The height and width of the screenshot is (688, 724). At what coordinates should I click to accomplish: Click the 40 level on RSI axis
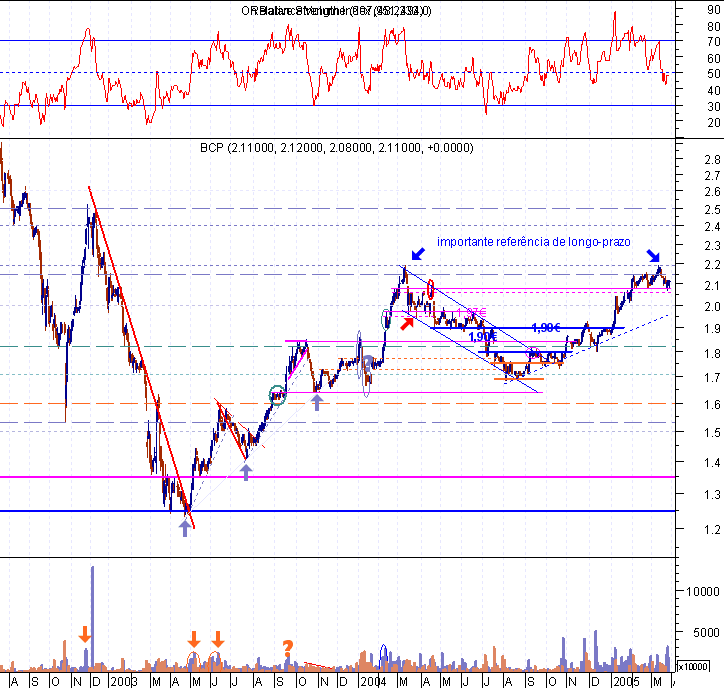coord(714,91)
